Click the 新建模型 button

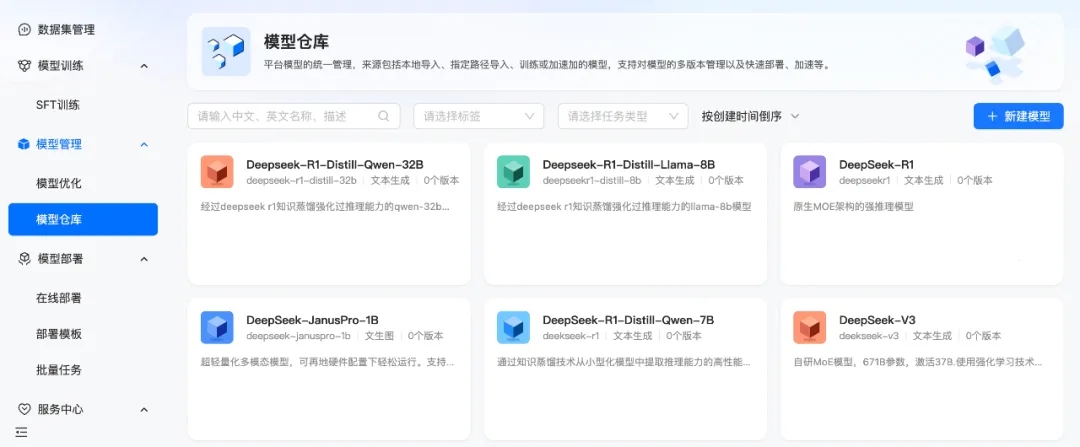(1018, 116)
